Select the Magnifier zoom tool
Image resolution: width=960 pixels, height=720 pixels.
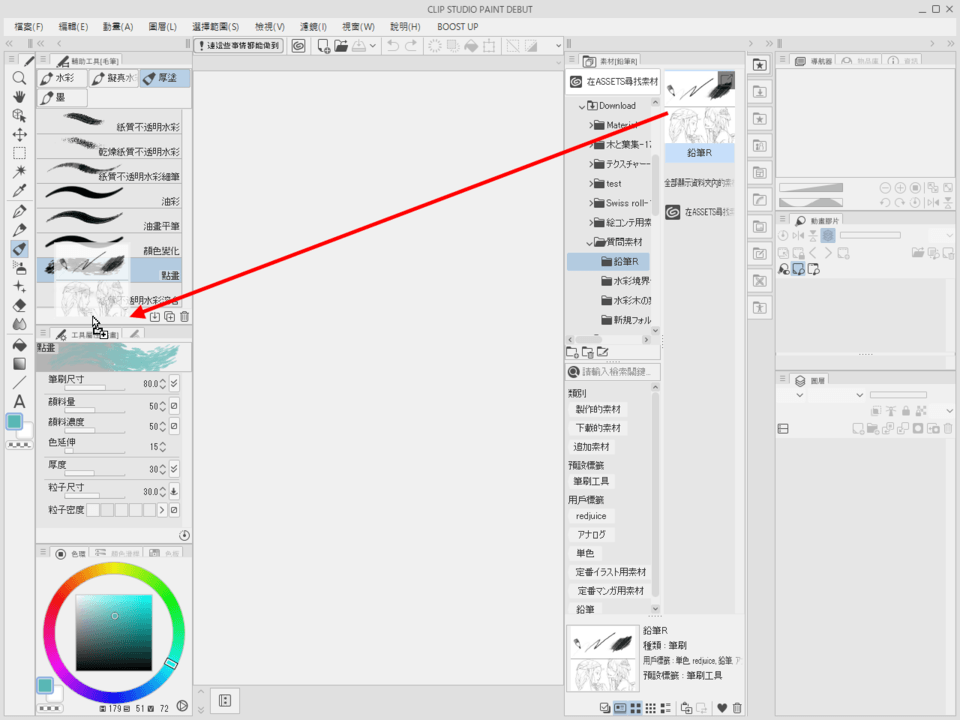(x=19, y=78)
